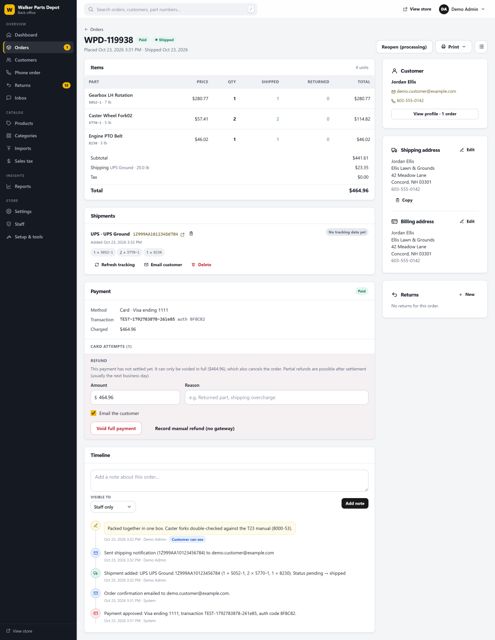Click the No tracking data yet badge
The image size is (495, 640).
point(347,232)
